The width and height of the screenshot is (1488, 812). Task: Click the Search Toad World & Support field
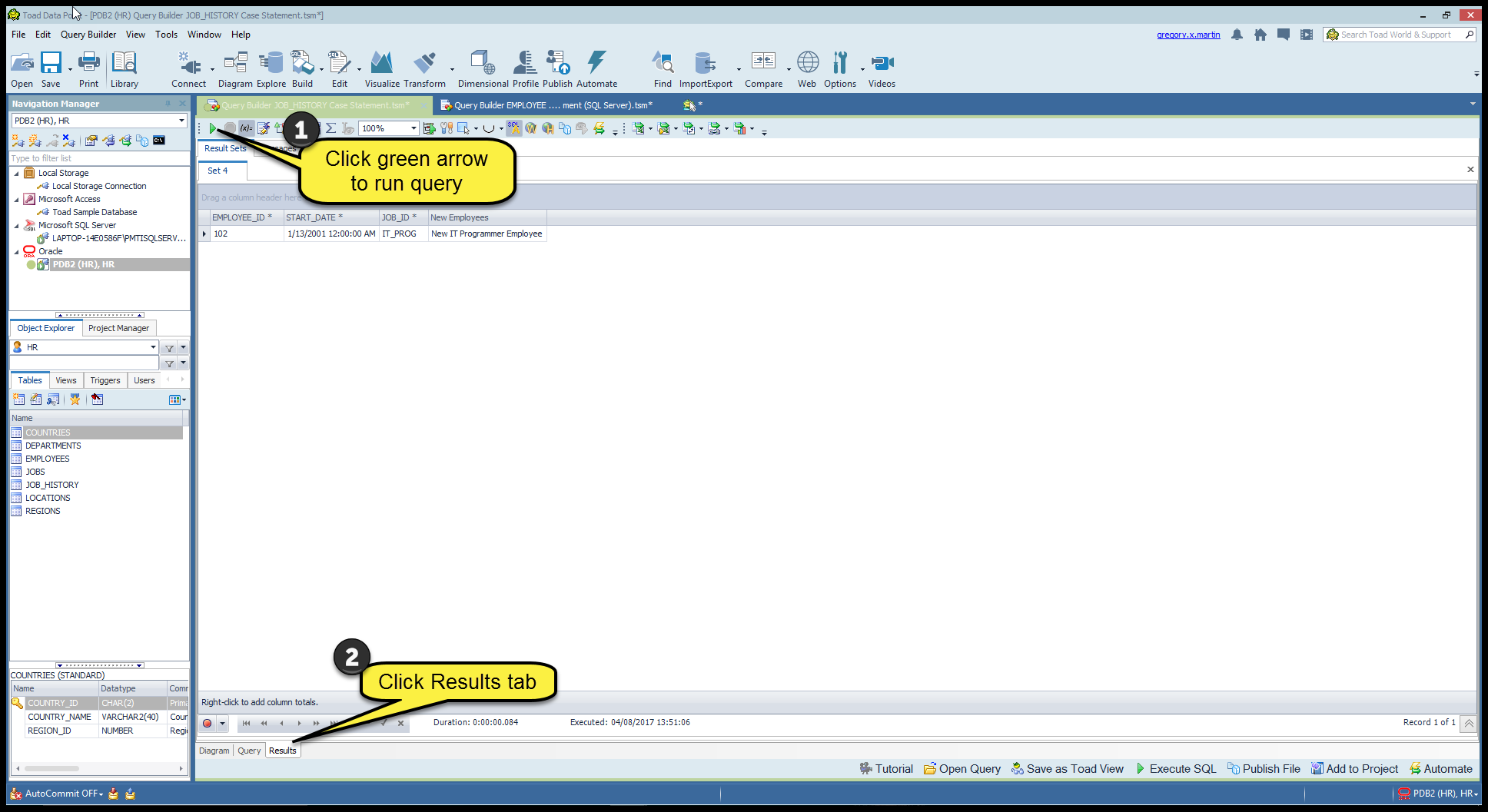pos(1399,35)
